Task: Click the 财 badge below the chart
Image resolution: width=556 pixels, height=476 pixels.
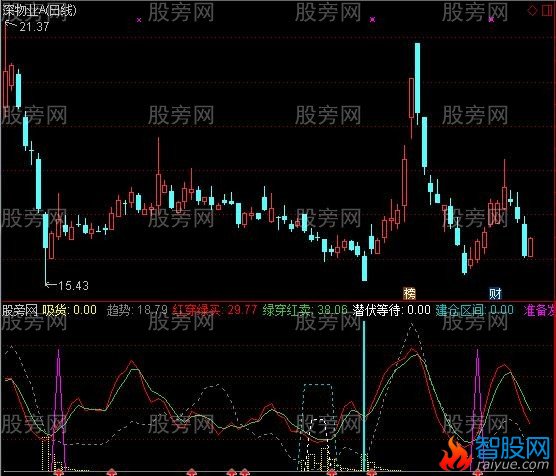Action: 495,293
